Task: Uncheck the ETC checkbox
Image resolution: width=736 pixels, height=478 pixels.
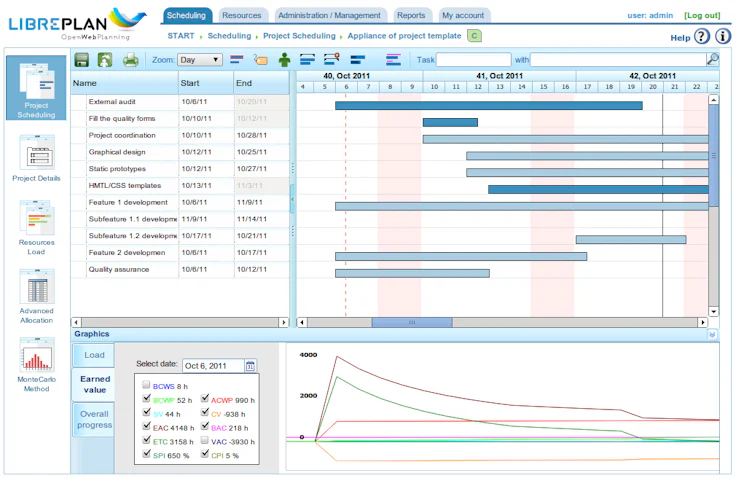Action: pos(146,440)
